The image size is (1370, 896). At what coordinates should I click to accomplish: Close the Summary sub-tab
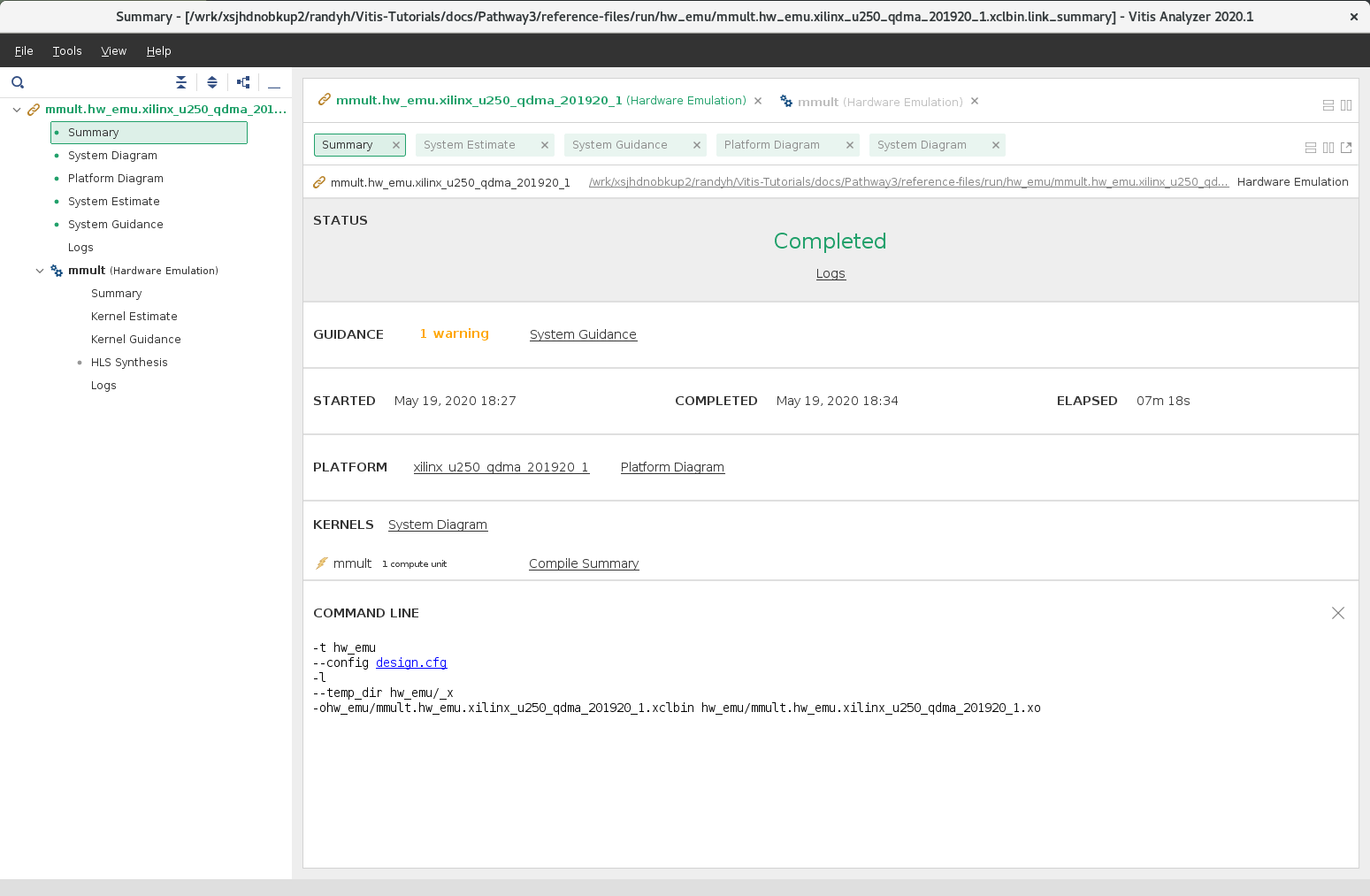(396, 145)
